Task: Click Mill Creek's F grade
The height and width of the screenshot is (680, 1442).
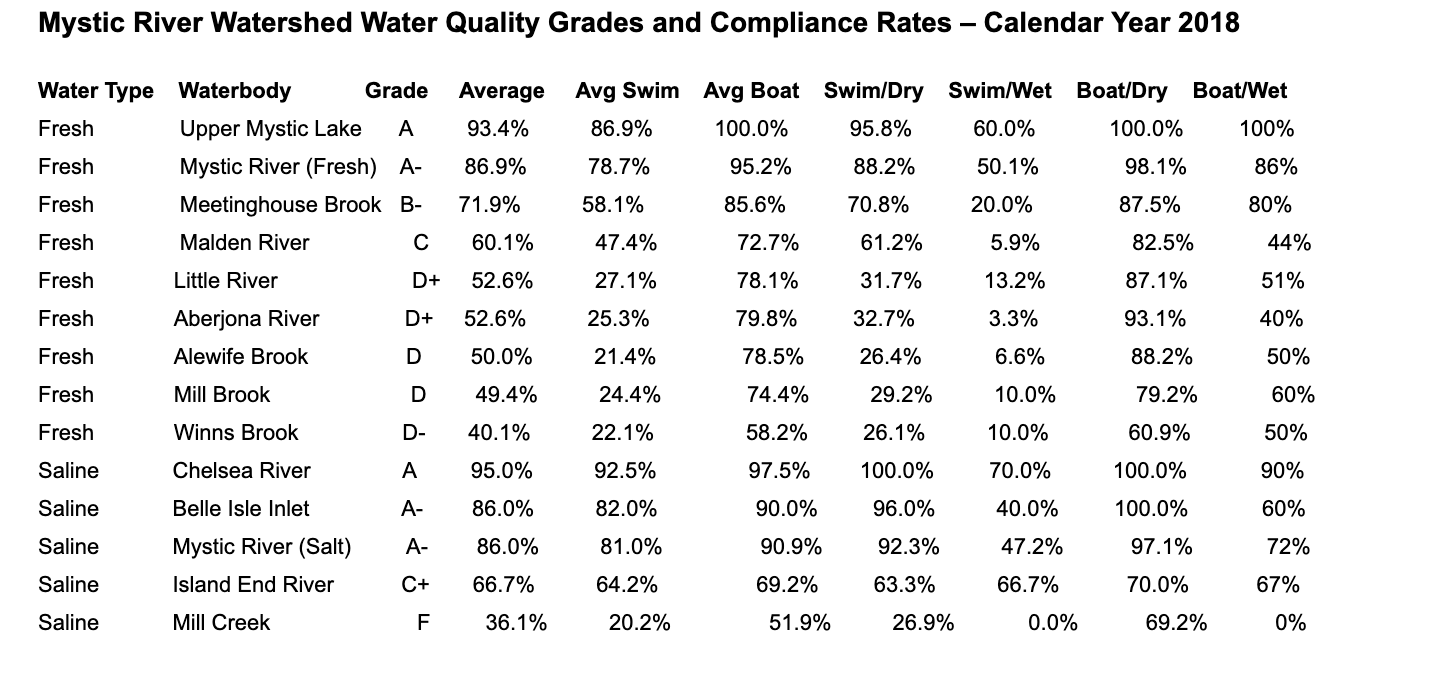Action: [423, 623]
